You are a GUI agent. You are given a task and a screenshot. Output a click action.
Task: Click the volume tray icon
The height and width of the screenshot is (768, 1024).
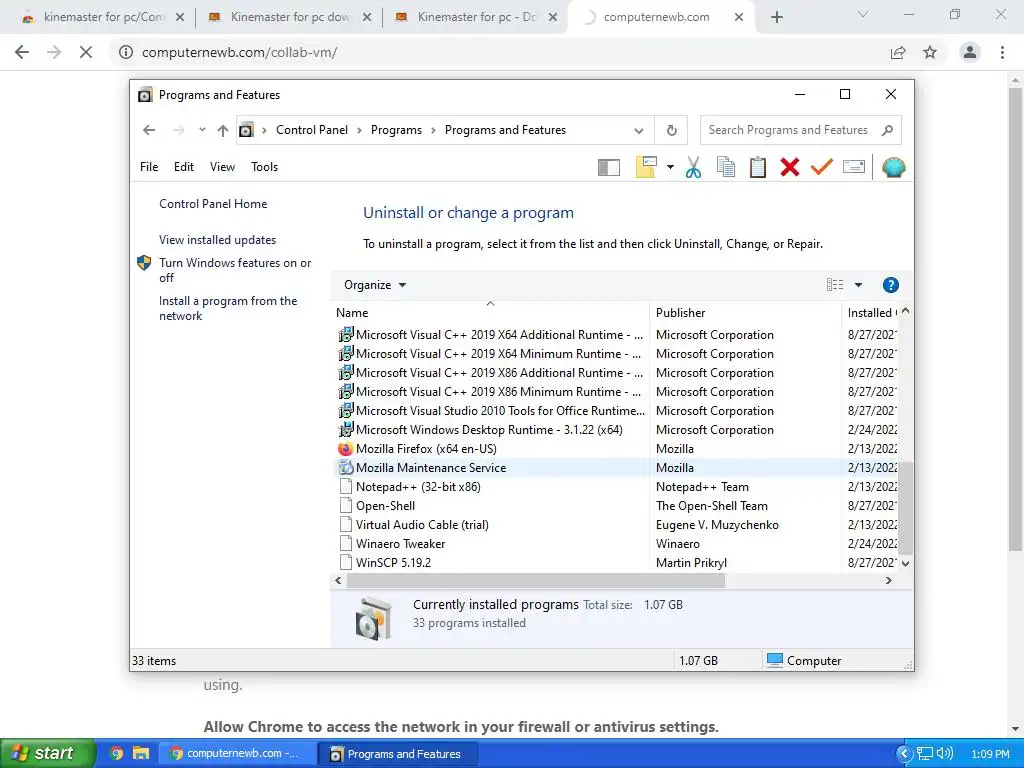click(944, 753)
